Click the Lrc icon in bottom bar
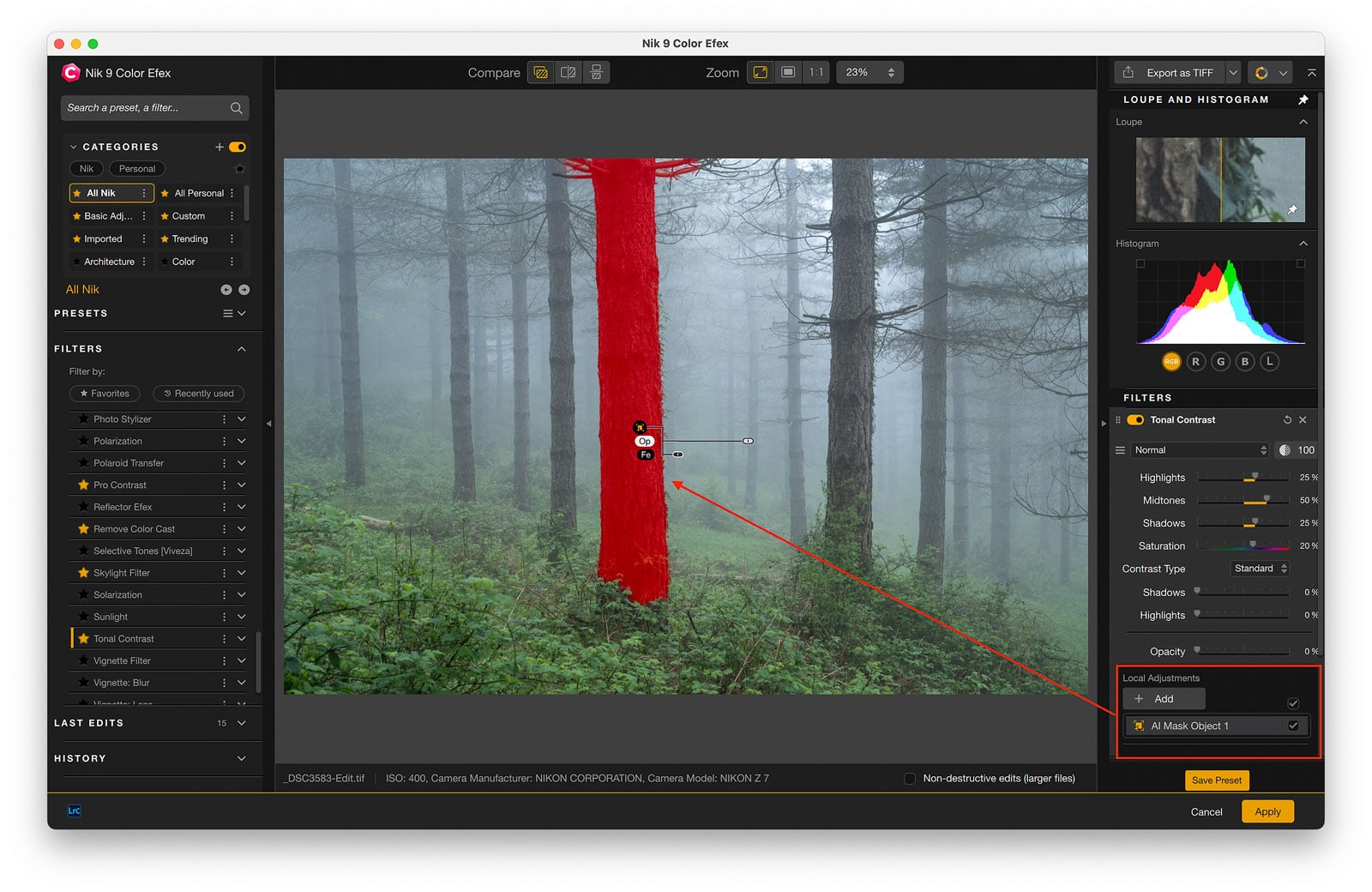Image resolution: width=1372 pixels, height=892 pixels. (75, 811)
